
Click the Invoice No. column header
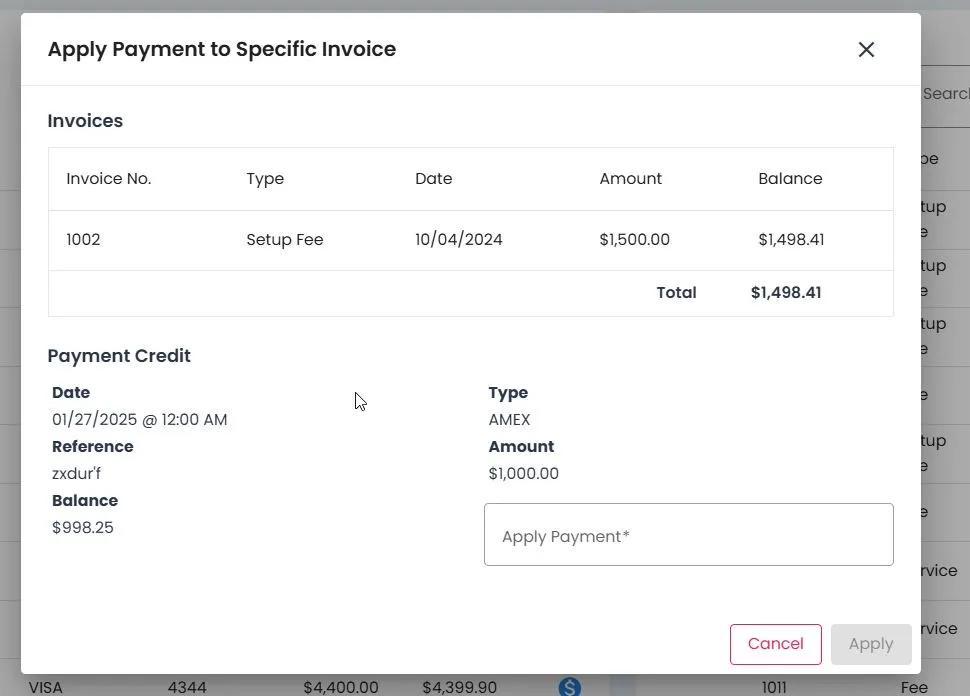pyautogui.click(x=108, y=179)
